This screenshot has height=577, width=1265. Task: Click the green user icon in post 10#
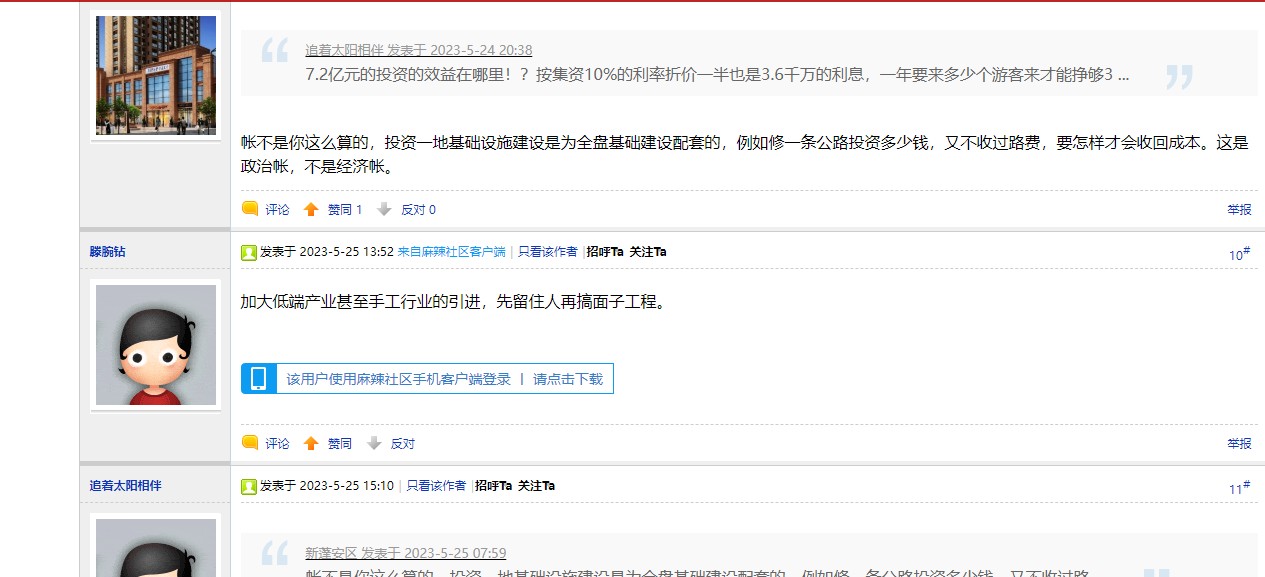point(248,252)
